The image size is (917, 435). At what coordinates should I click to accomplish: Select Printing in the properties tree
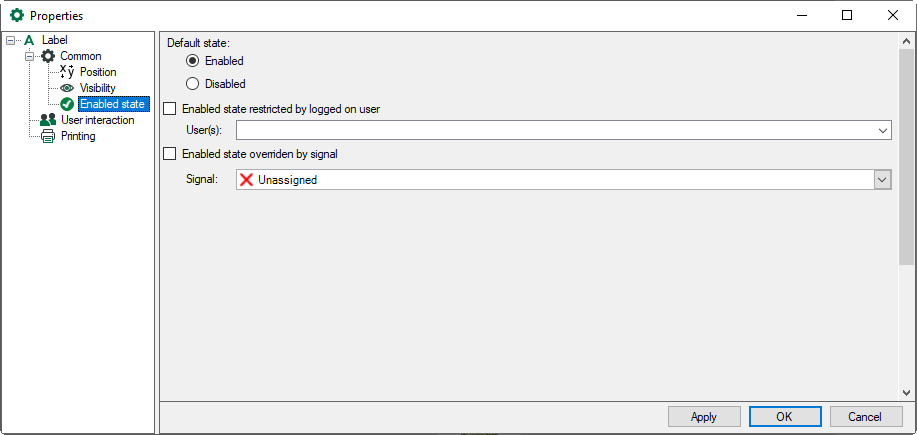[x=78, y=136]
